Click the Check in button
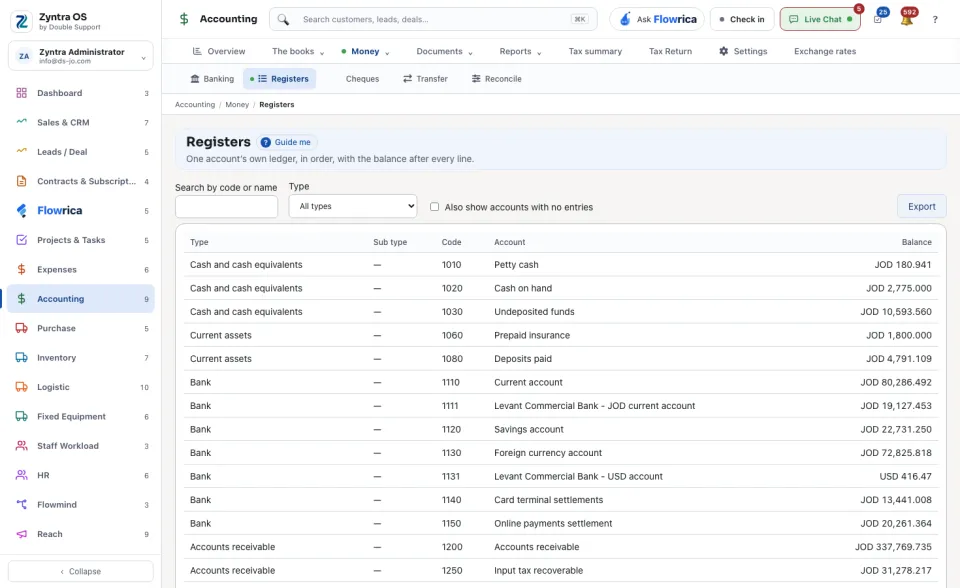This screenshot has width=960, height=588. click(742, 20)
